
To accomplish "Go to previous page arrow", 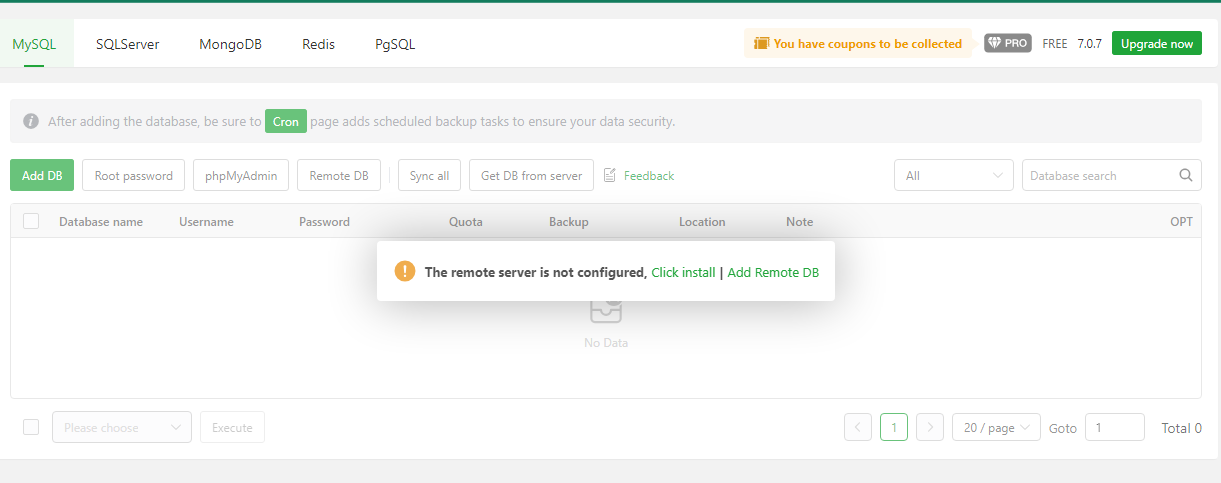I will [858, 427].
